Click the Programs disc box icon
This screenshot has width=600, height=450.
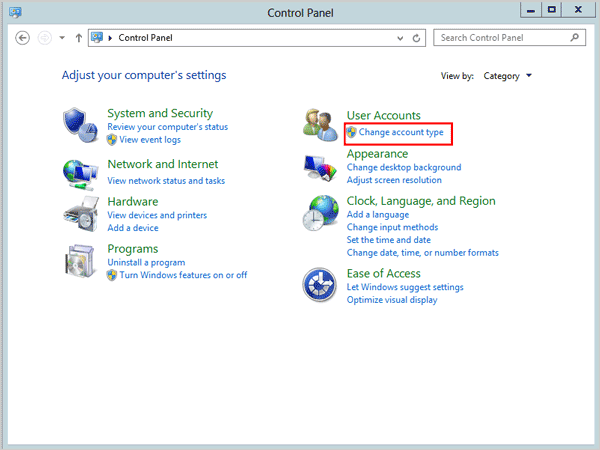(x=80, y=261)
